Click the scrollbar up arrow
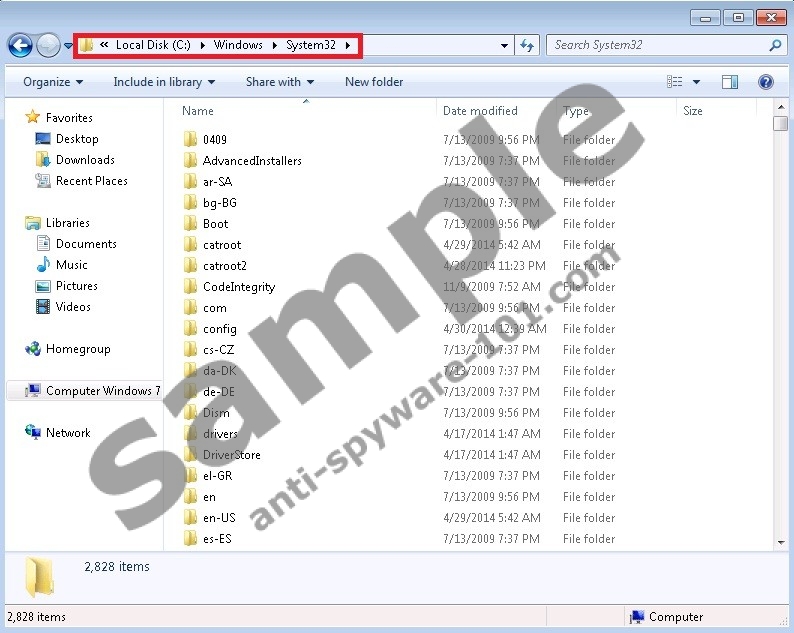 tap(781, 107)
